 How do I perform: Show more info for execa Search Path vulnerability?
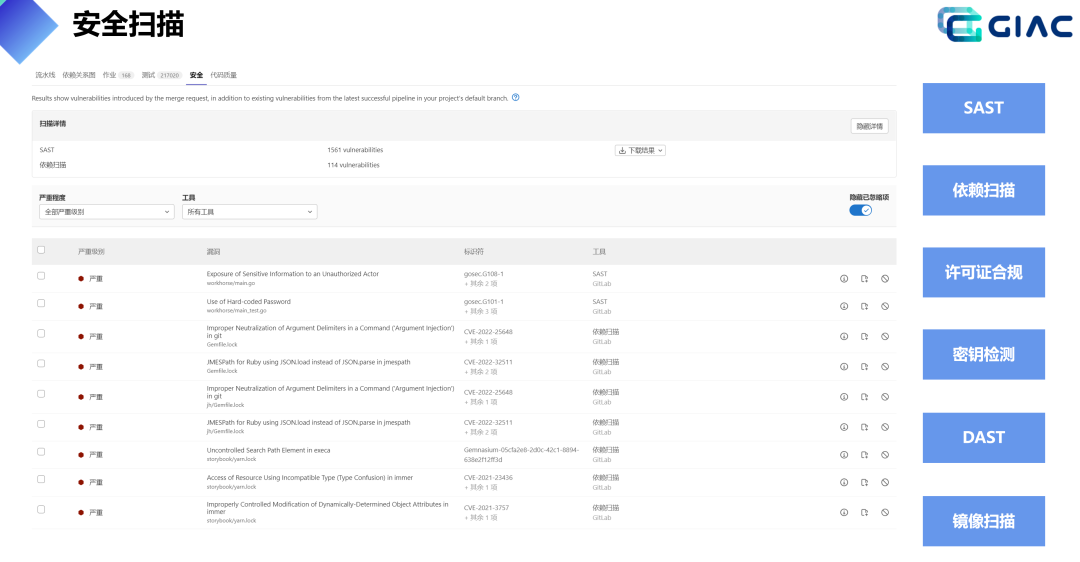click(x=844, y=455)
